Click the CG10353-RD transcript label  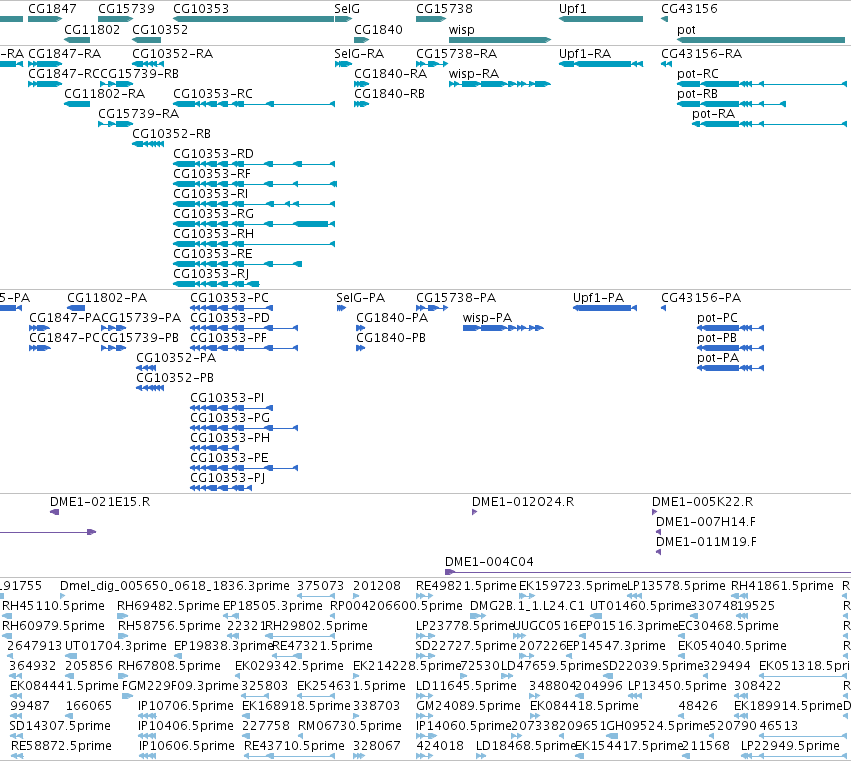(x=213, y=154)
